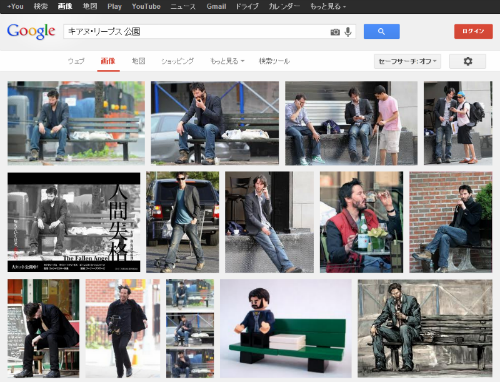This screenshot has width=500, height=382.
Task: Expand もっと見る in the top black bar
Action: click(328, 6)
